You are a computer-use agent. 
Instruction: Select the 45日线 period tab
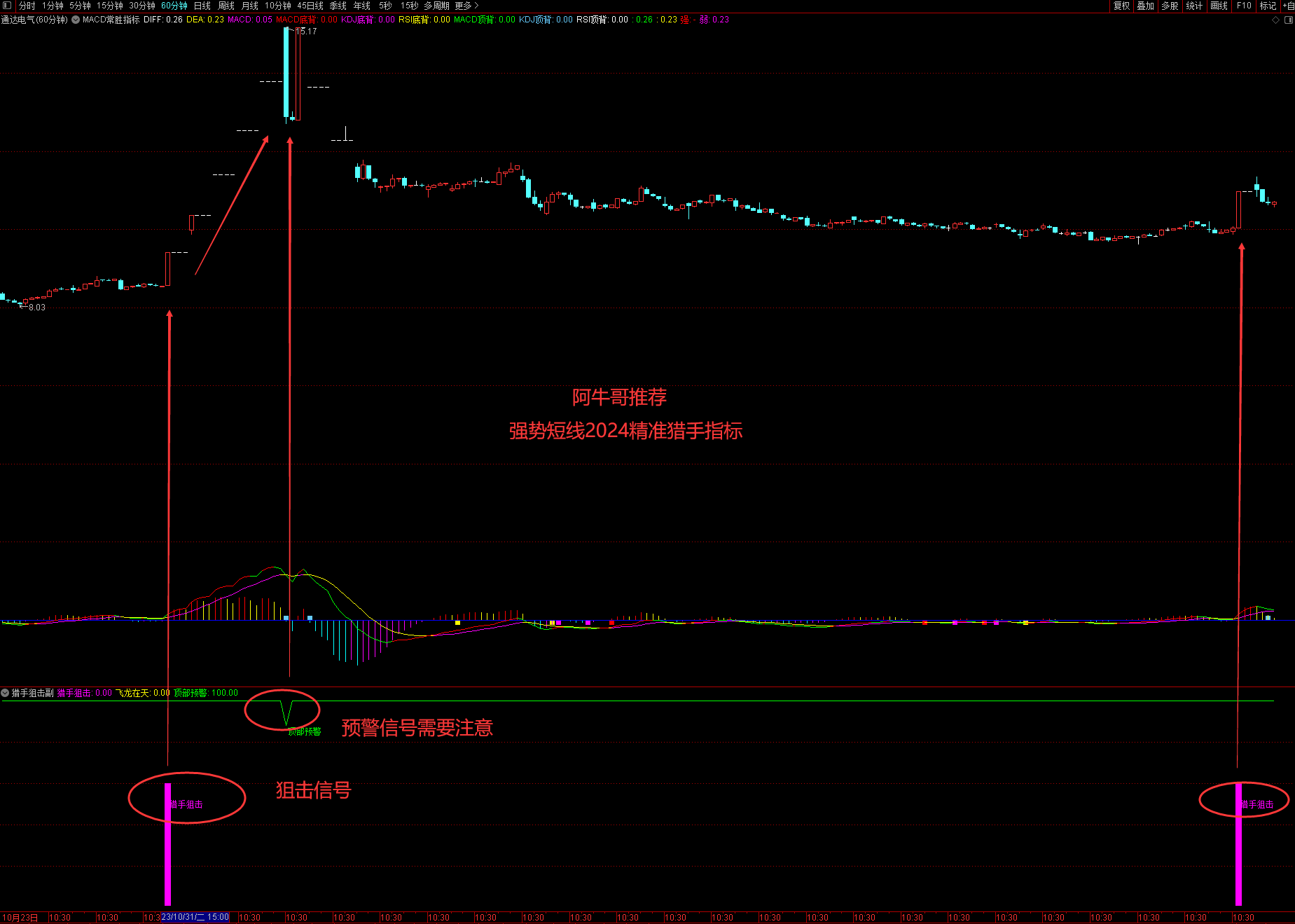click(310, 6)
